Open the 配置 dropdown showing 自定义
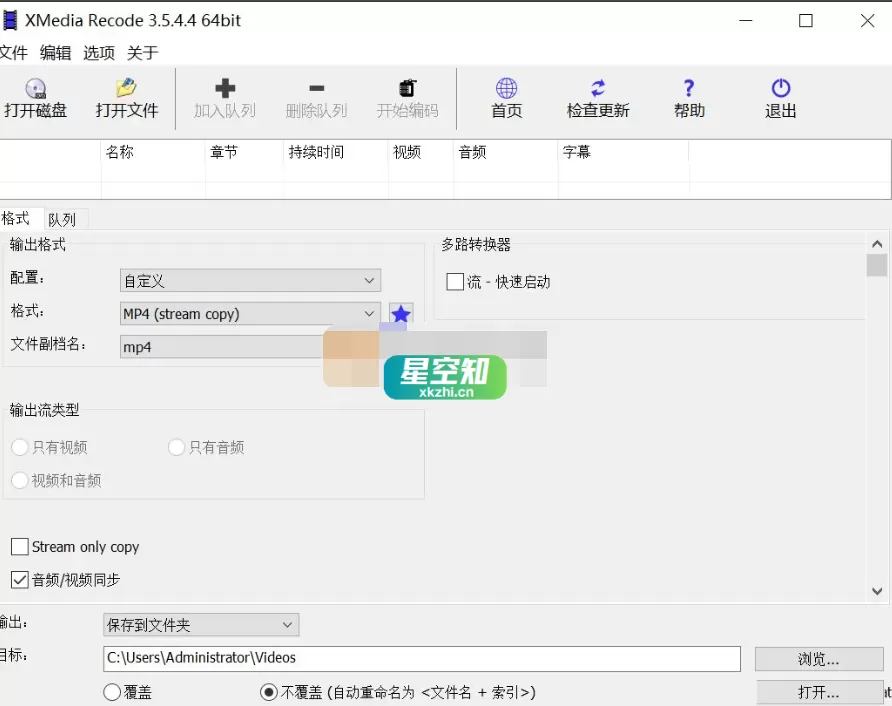The image size is (892, 706). pos(249,280)
